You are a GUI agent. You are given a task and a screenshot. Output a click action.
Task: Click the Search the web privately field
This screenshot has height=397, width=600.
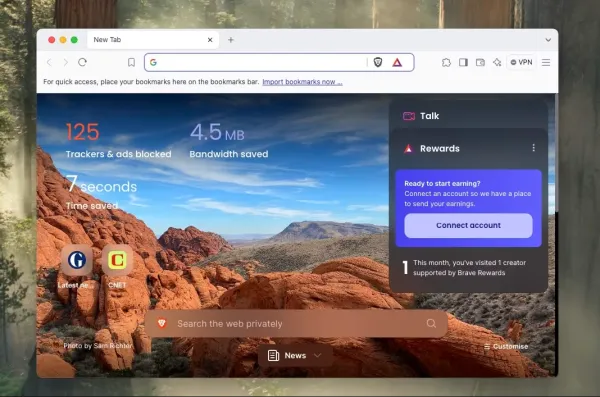coord(296,324)
